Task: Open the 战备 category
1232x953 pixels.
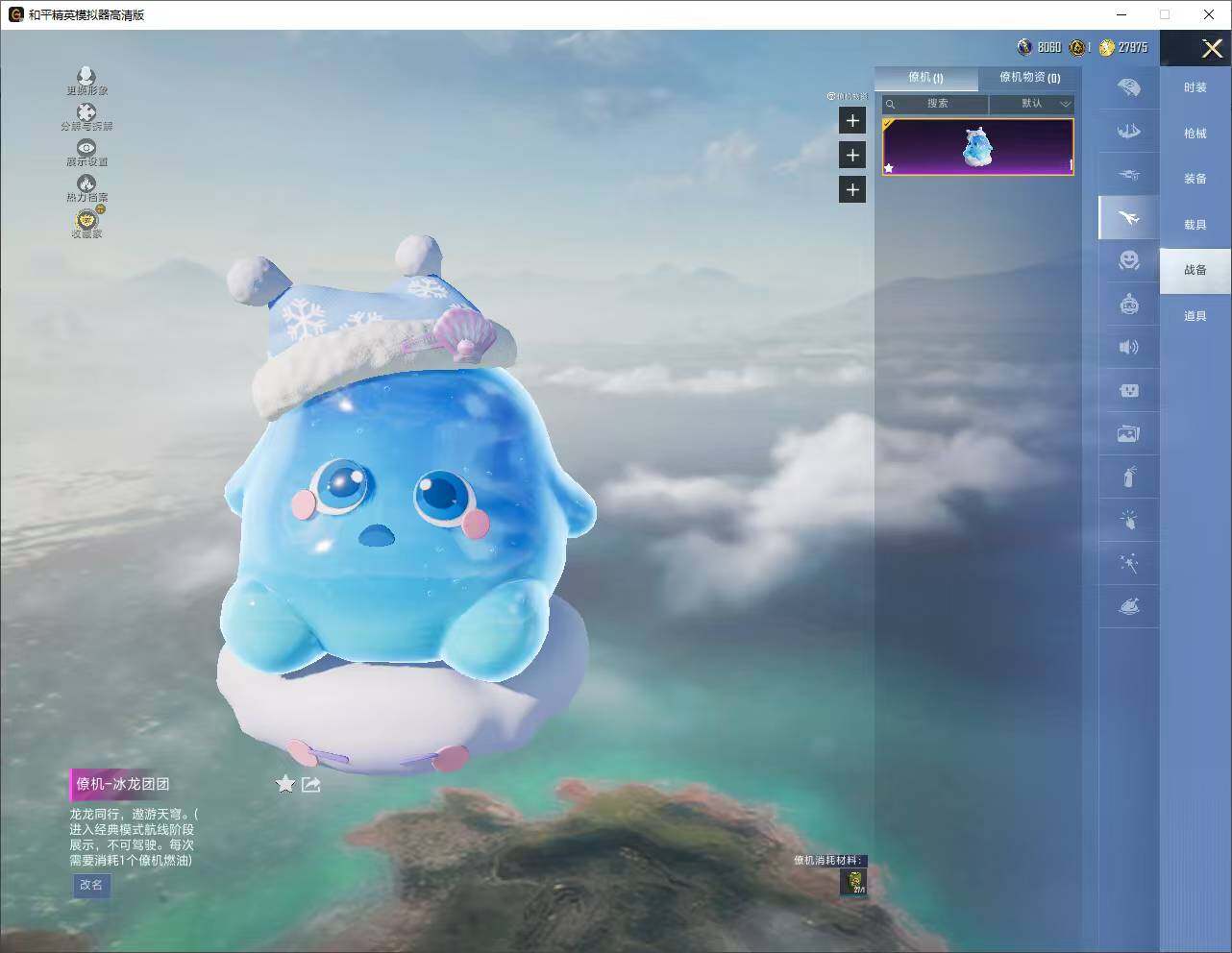Action: pyautogui.click(x=1195, y=270)
